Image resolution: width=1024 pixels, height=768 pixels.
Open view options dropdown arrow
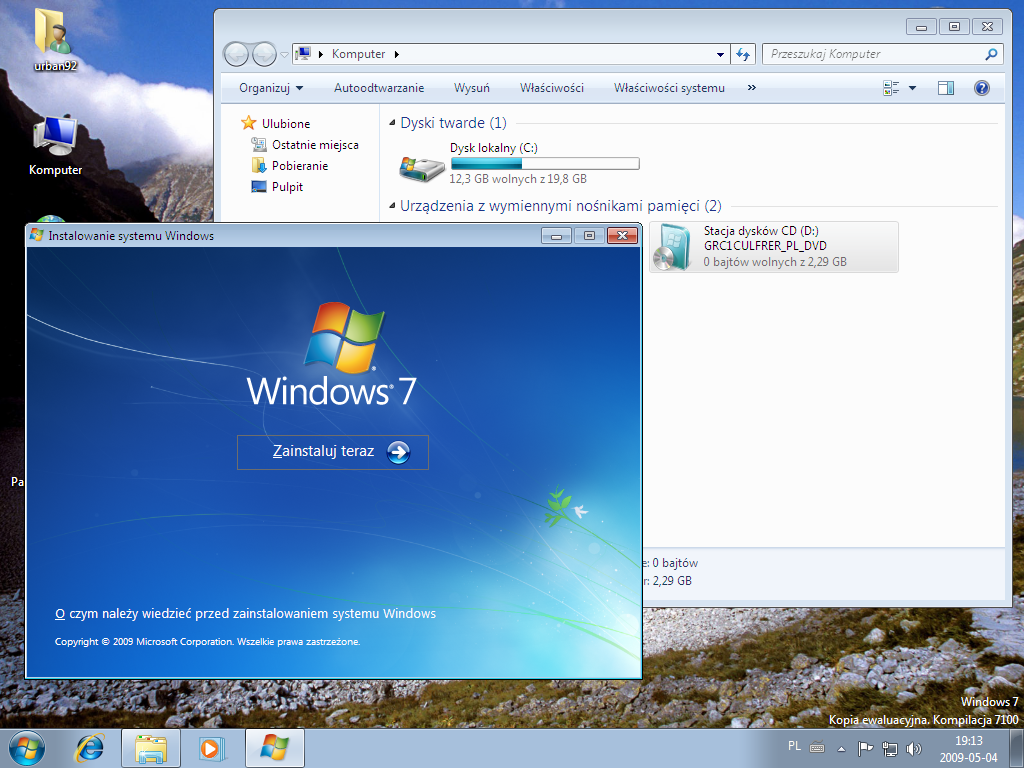click(x=912, y=88)
